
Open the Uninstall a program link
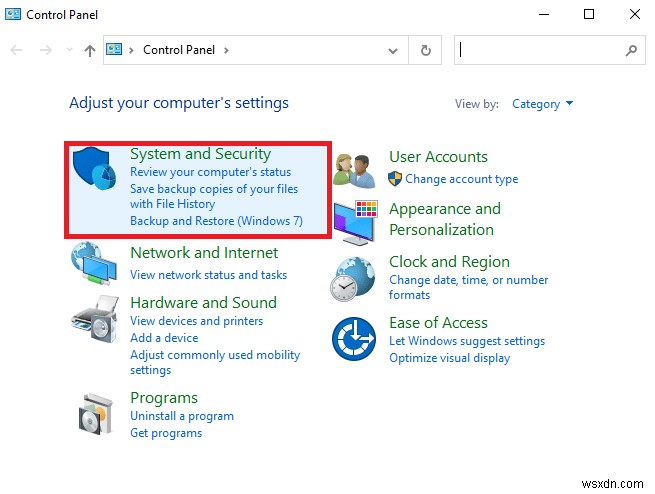[x=182, y=416]
